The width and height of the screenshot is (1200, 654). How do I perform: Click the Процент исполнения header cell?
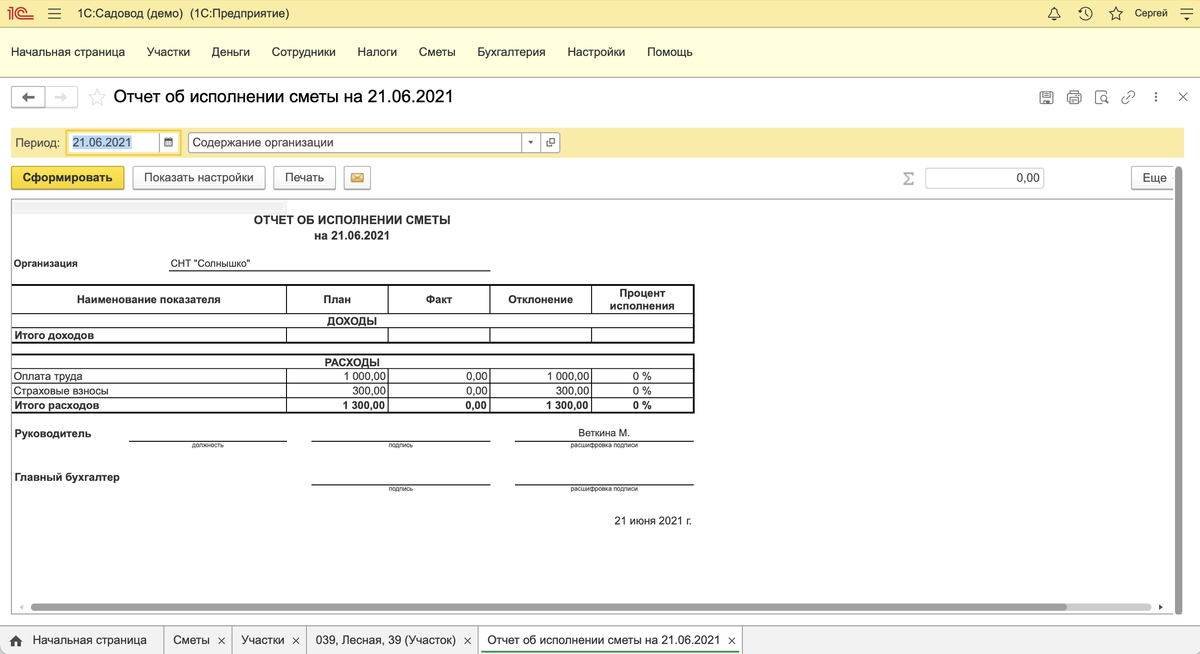(x=642, y=299)
